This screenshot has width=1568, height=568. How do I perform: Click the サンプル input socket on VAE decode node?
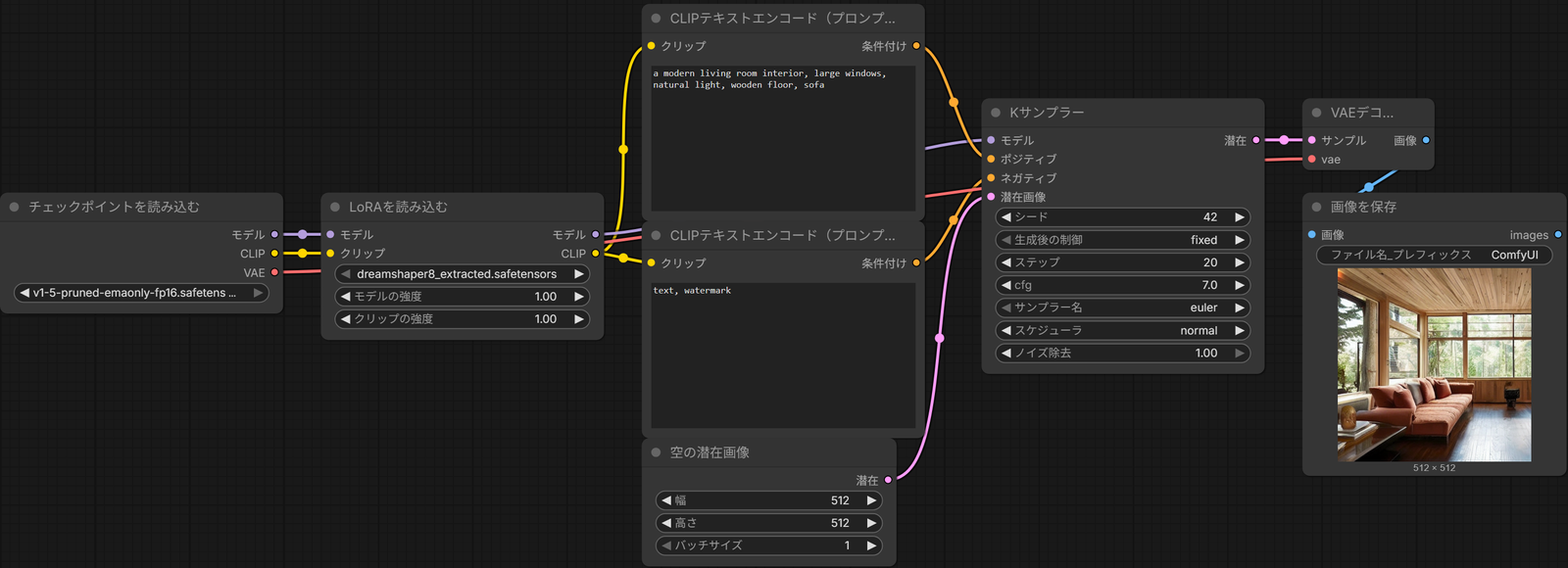click(x=1312, y=140)
